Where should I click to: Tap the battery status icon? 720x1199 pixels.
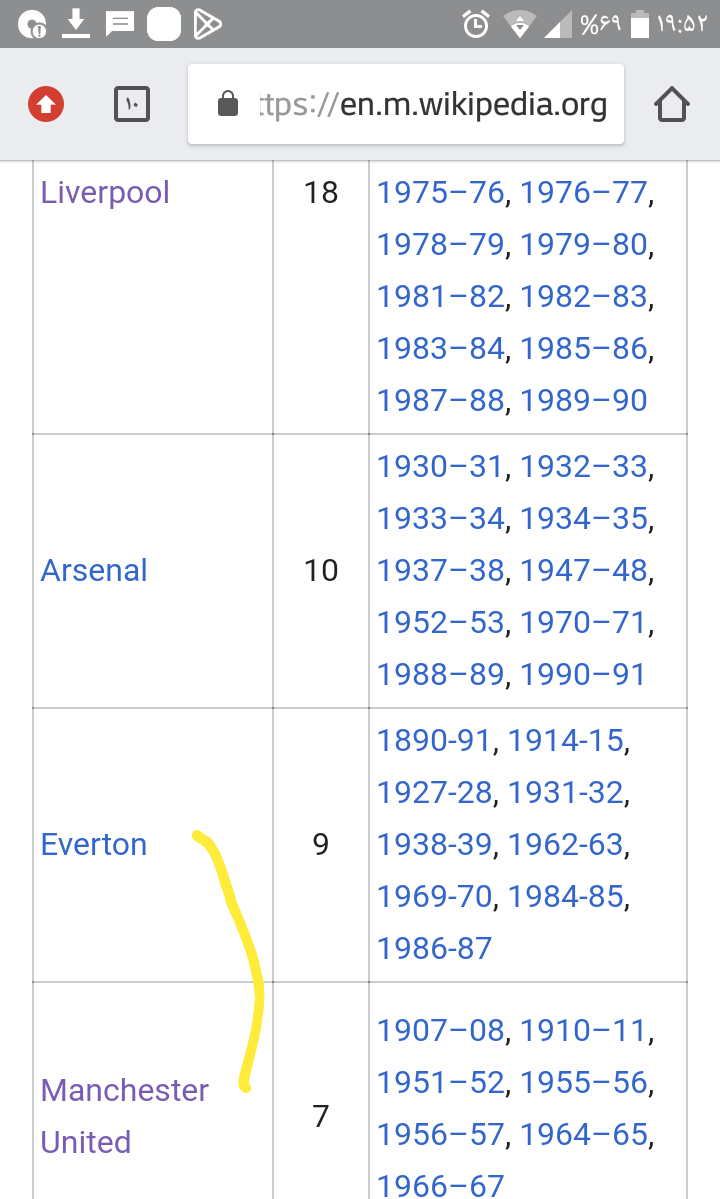point(640,24)
